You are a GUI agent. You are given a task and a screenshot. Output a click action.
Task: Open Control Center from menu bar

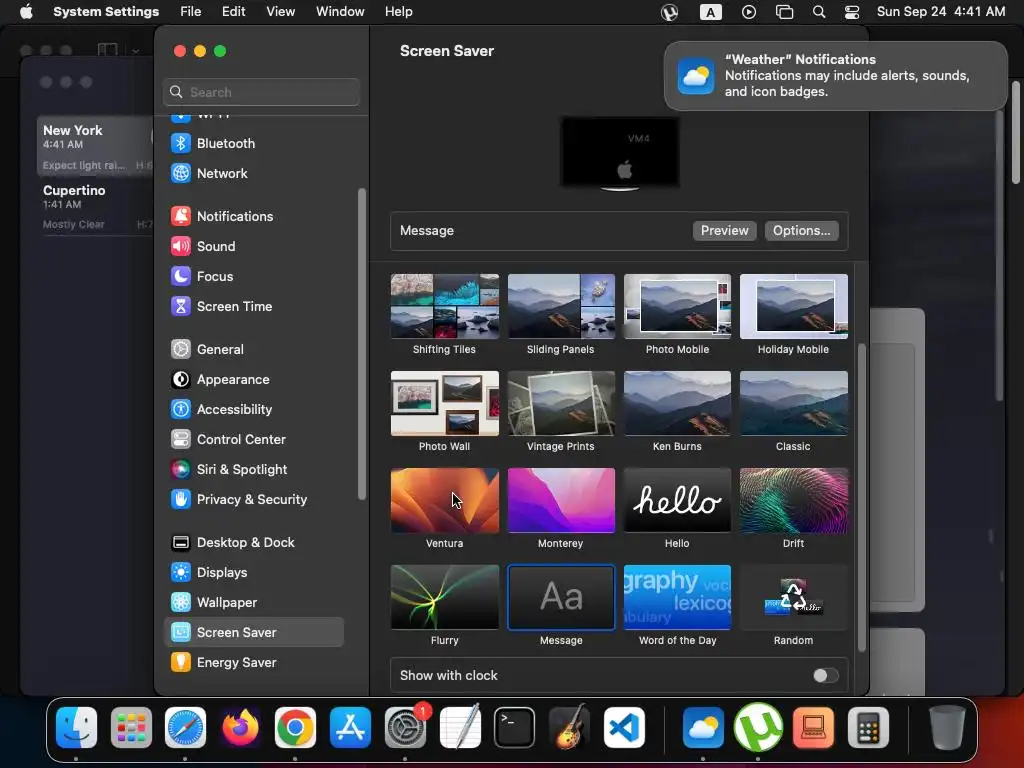(852, 12)
